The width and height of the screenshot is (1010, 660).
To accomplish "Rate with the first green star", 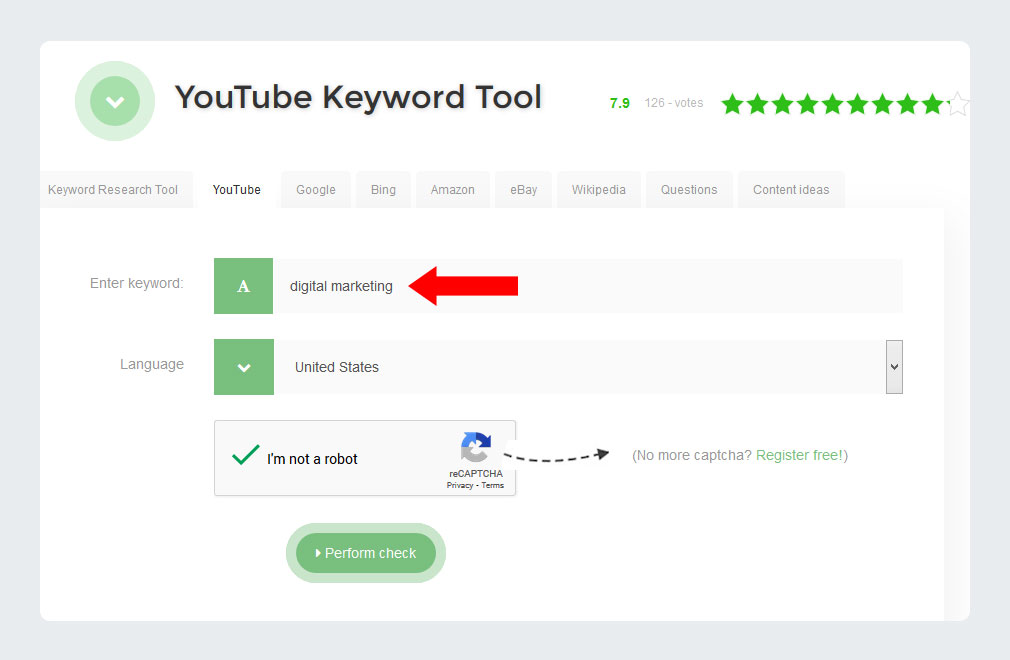I will click(732, 104).
